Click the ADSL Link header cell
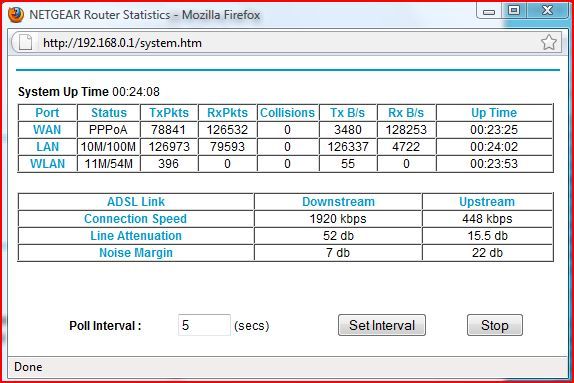 point(136,202)
